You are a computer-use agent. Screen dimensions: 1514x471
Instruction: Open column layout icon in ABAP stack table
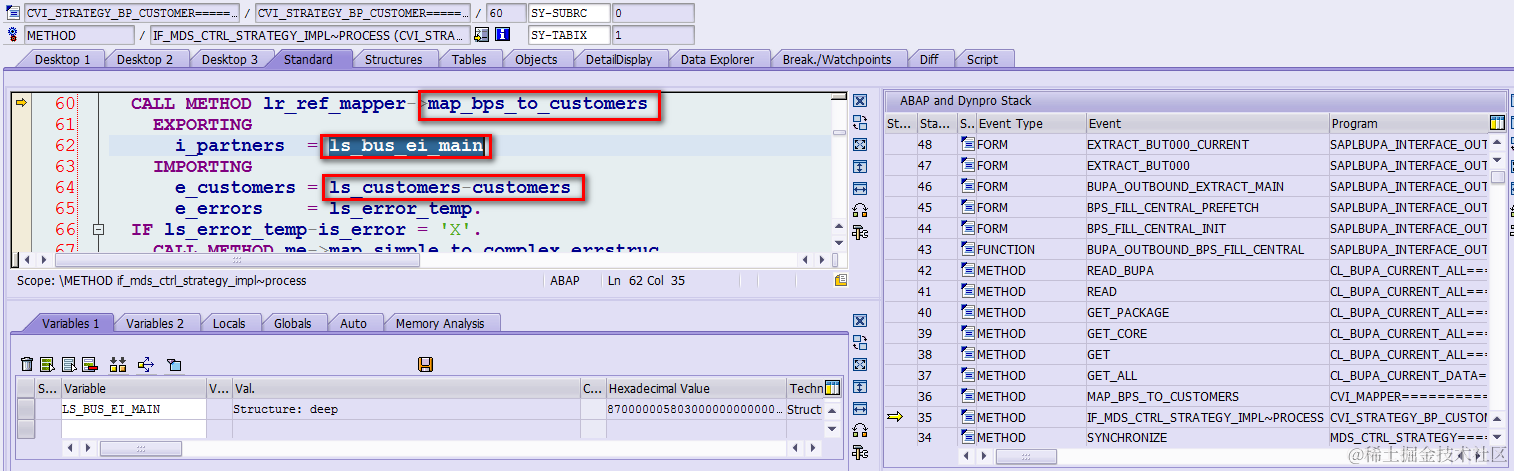[1497, 123]
